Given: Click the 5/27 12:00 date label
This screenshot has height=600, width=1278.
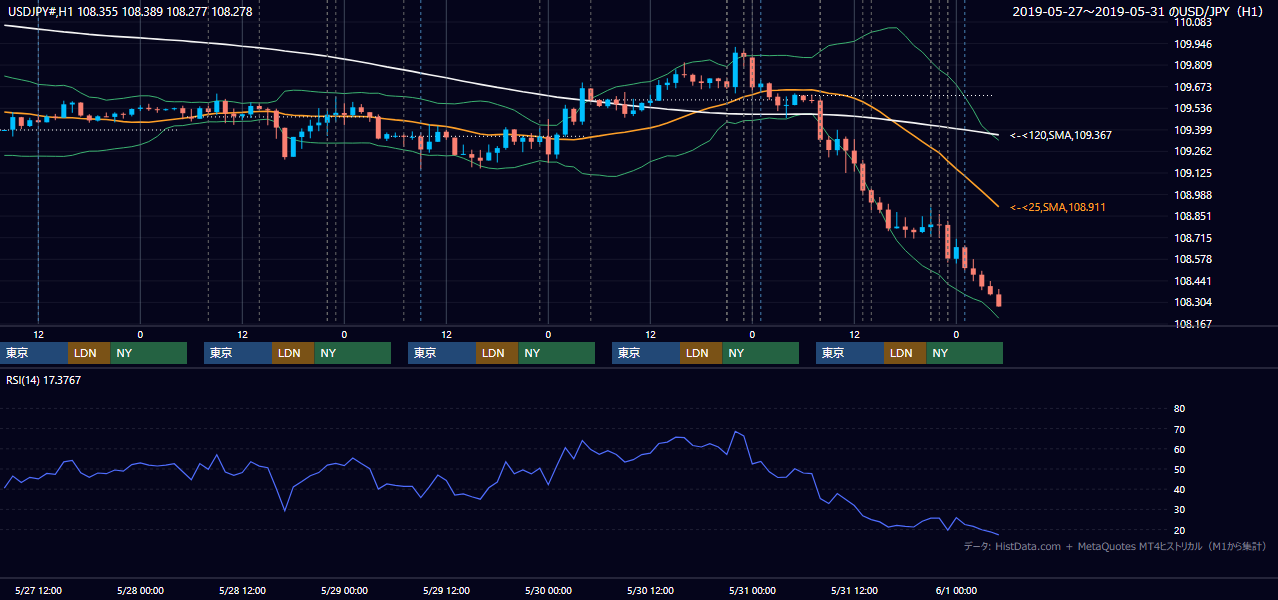Looking at the screenshot, I should coord(40,590).
